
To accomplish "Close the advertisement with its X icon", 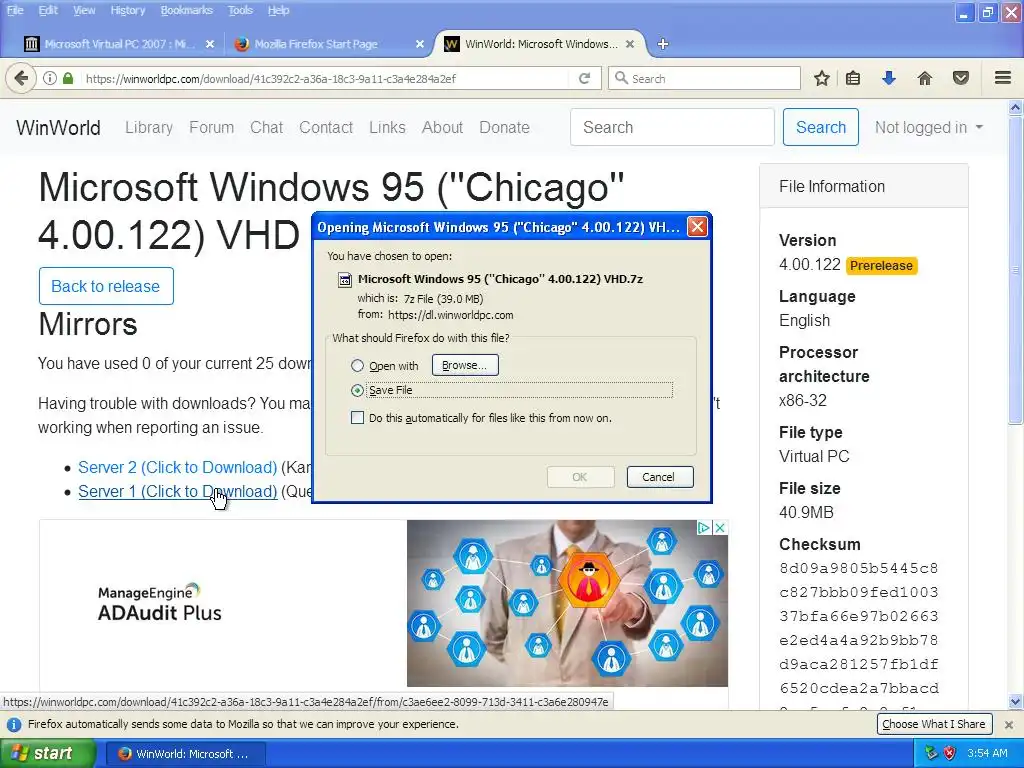I will [x=720, y=528].
